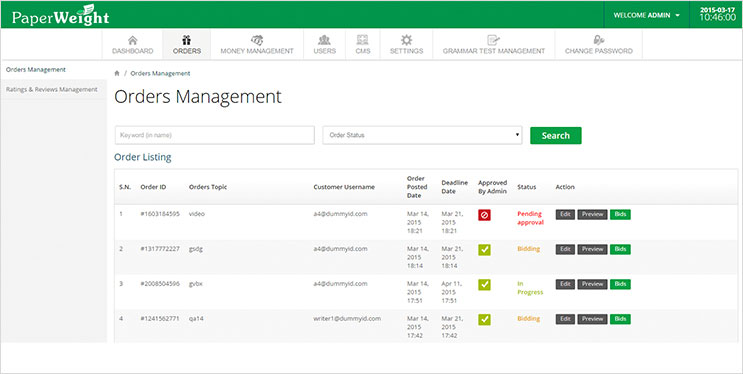Click the Users group icon
Image resolution: width=743 pixels, height=374 pixels.
(325, 40)
